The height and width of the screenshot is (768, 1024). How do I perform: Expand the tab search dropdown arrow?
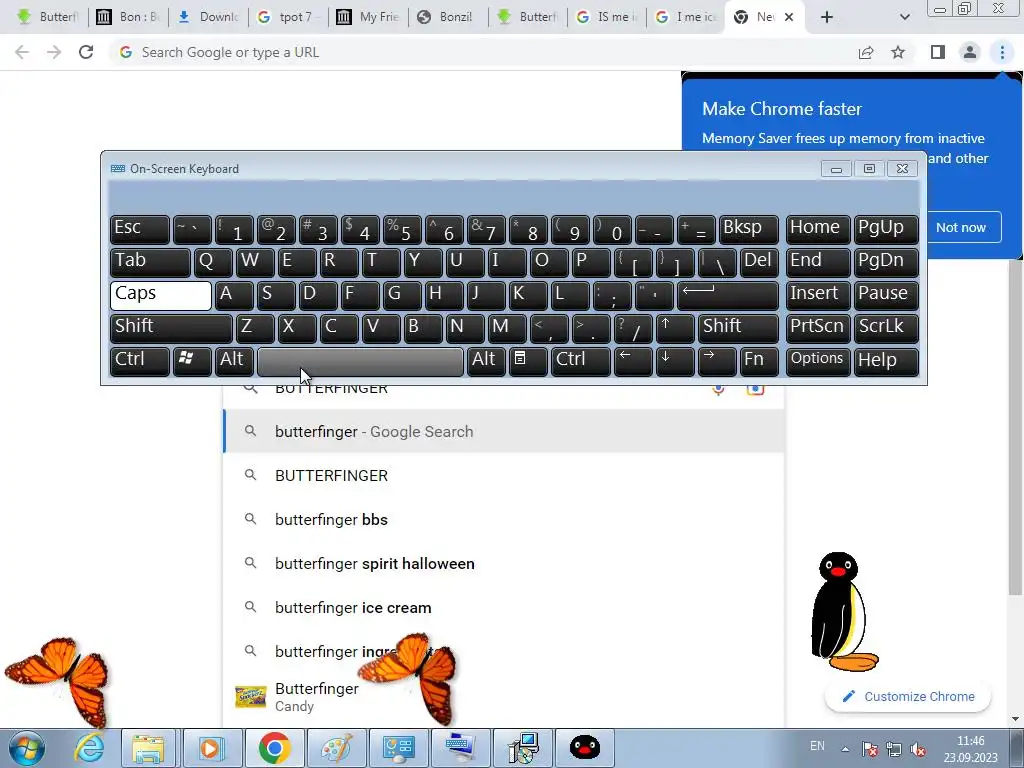coord(904,17)
